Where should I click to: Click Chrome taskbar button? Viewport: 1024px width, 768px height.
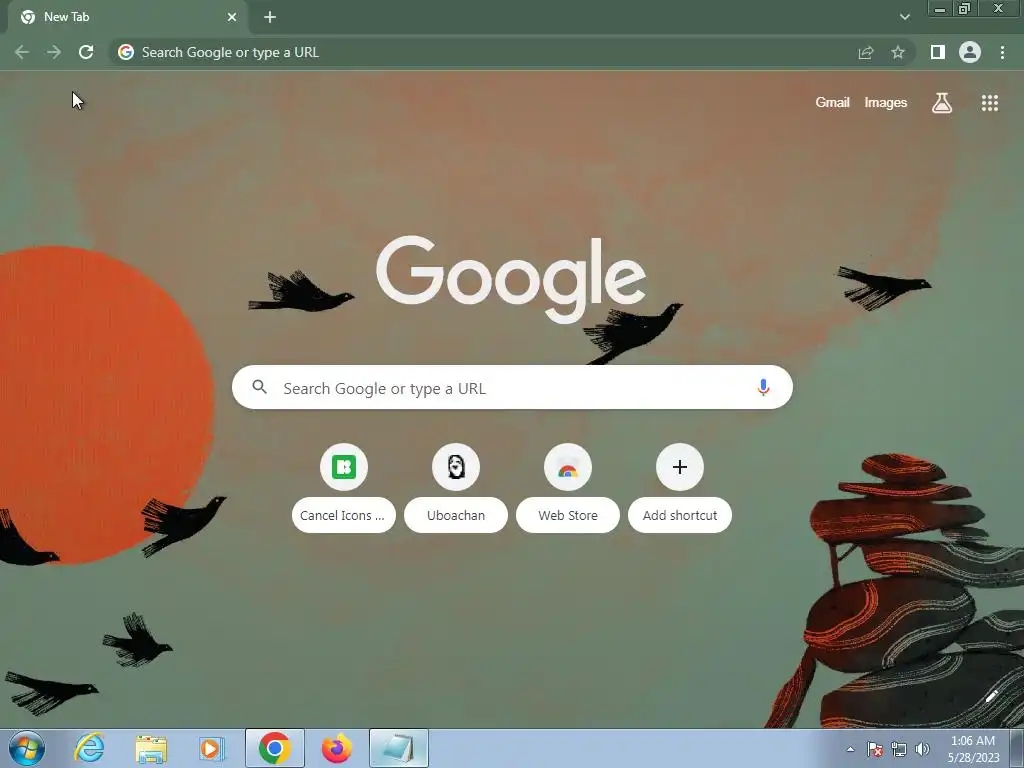tap(275, 748)
